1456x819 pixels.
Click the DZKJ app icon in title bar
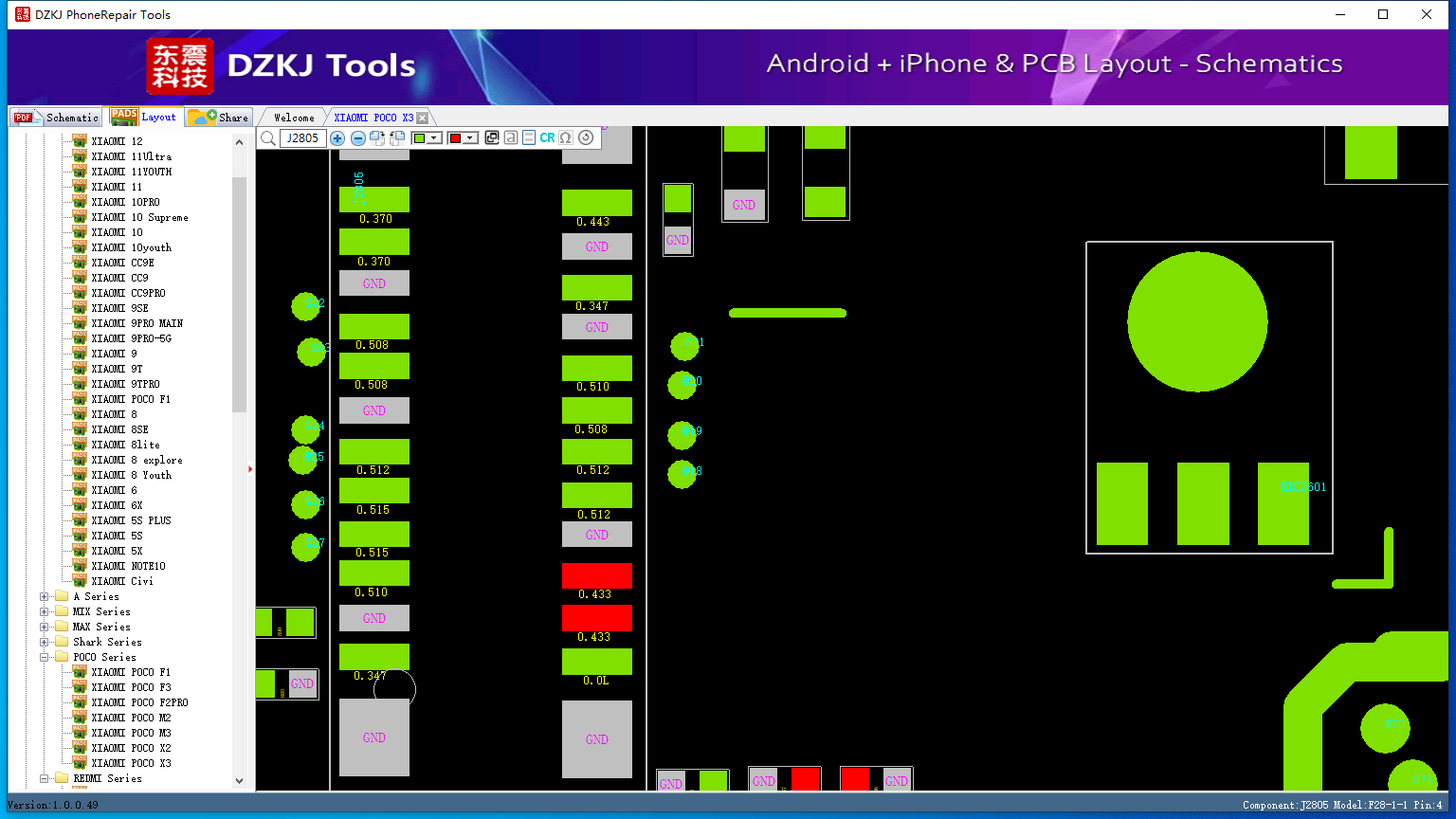click(23, 14)
